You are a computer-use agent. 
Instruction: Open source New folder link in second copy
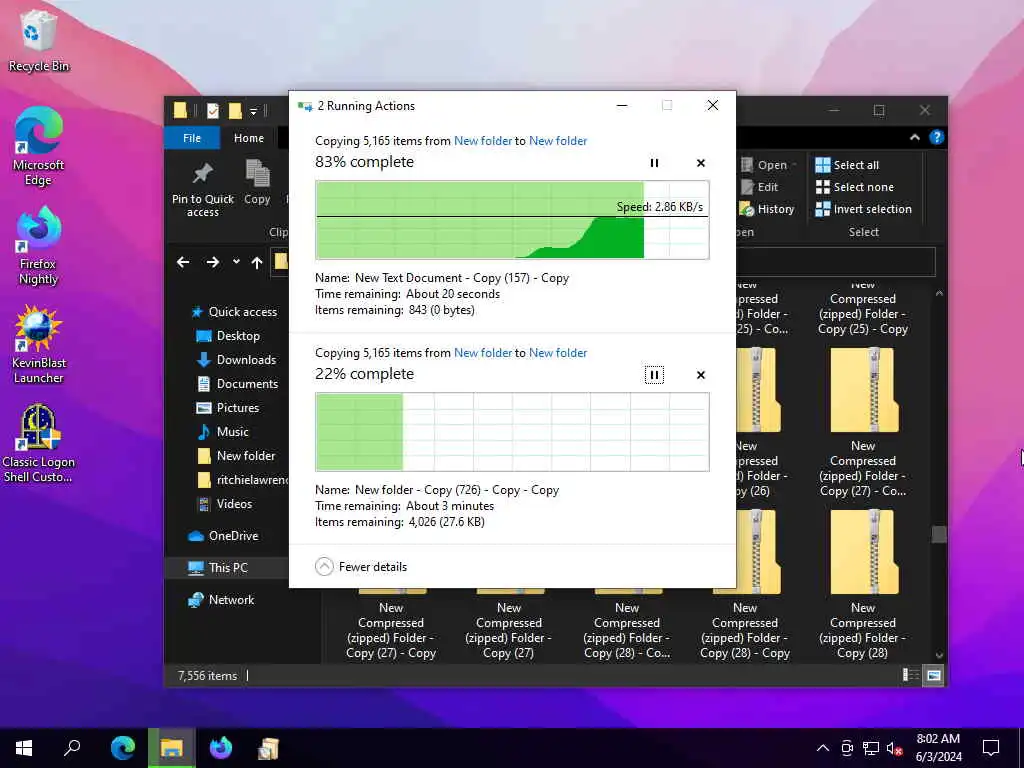point(483,353)
